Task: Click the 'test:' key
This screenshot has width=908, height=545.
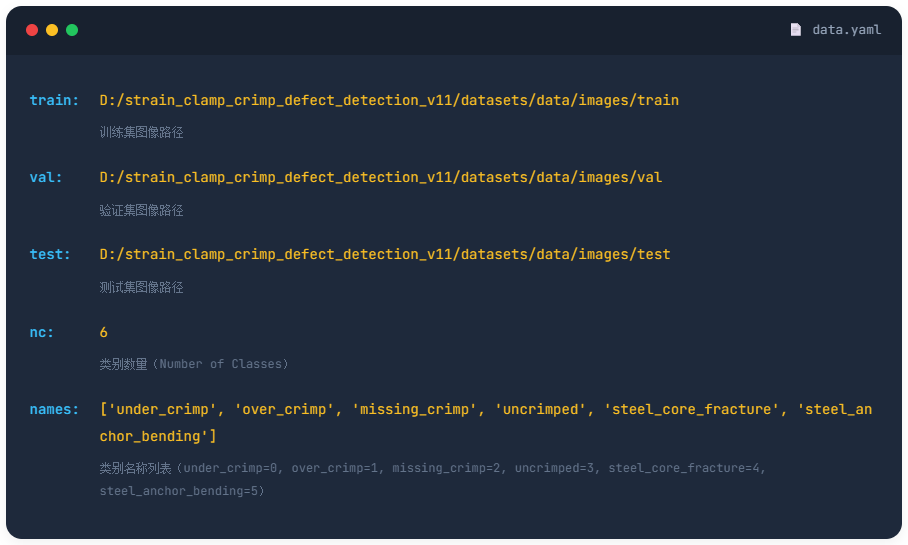Action: (50, 254)
